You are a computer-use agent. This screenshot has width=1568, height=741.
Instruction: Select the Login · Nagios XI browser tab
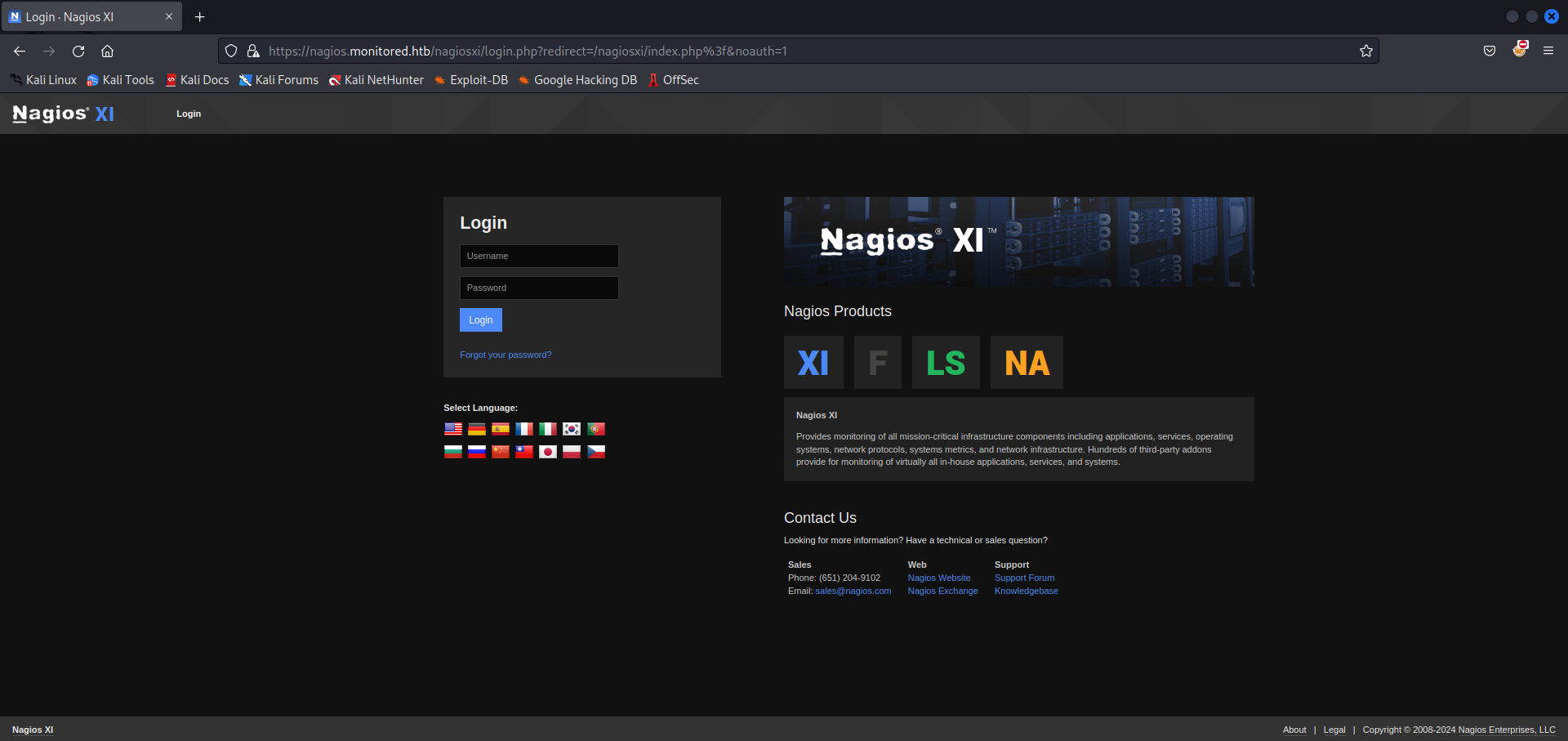pyautogui.click(x=91, y=16)
